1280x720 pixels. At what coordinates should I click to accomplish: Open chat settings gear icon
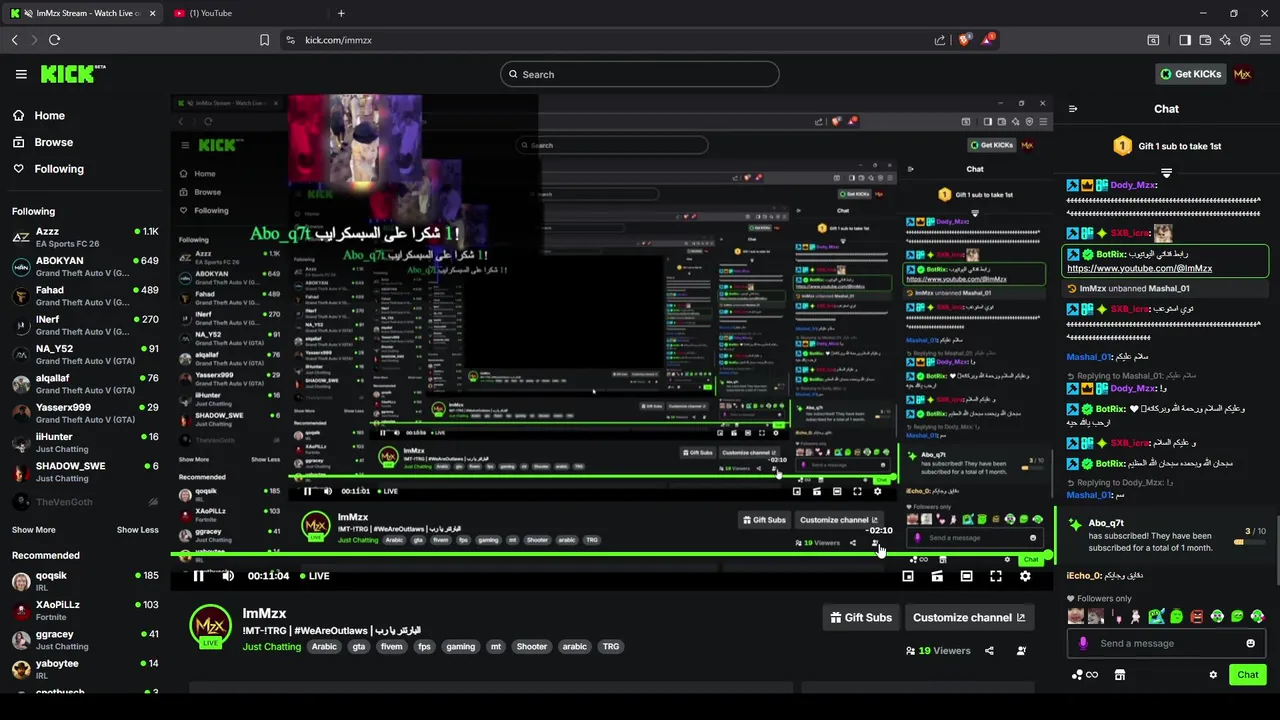pos(1213,675)
